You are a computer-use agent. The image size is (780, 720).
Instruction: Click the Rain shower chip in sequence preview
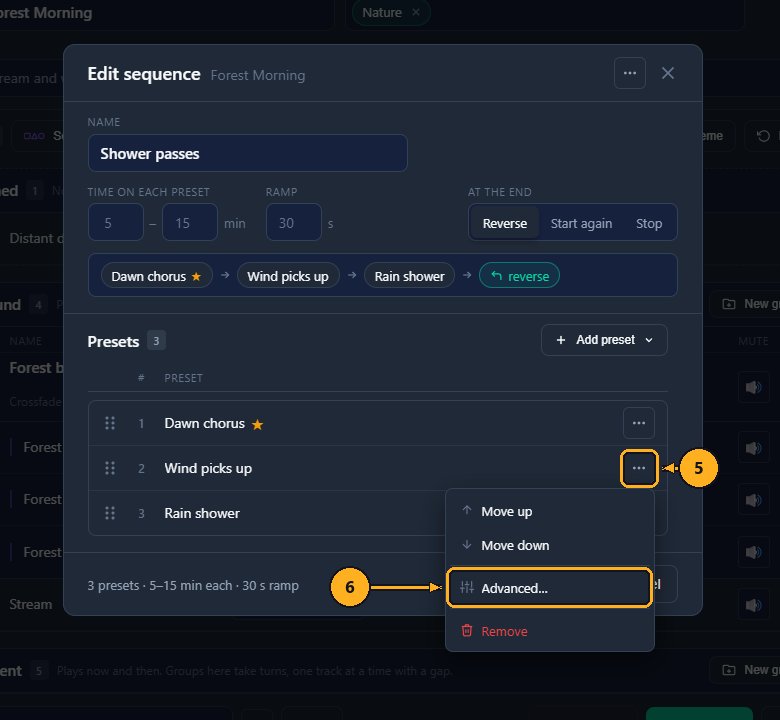(409, 276)
